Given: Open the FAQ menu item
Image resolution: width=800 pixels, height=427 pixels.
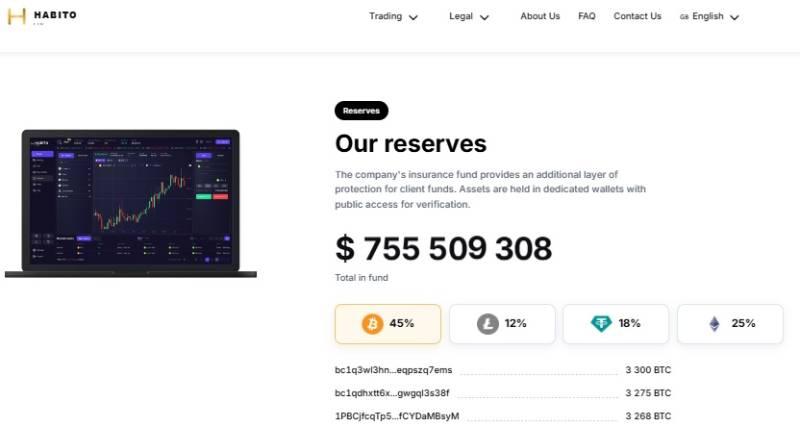Looking at the screenshot, I should click(x=587, y=16).
